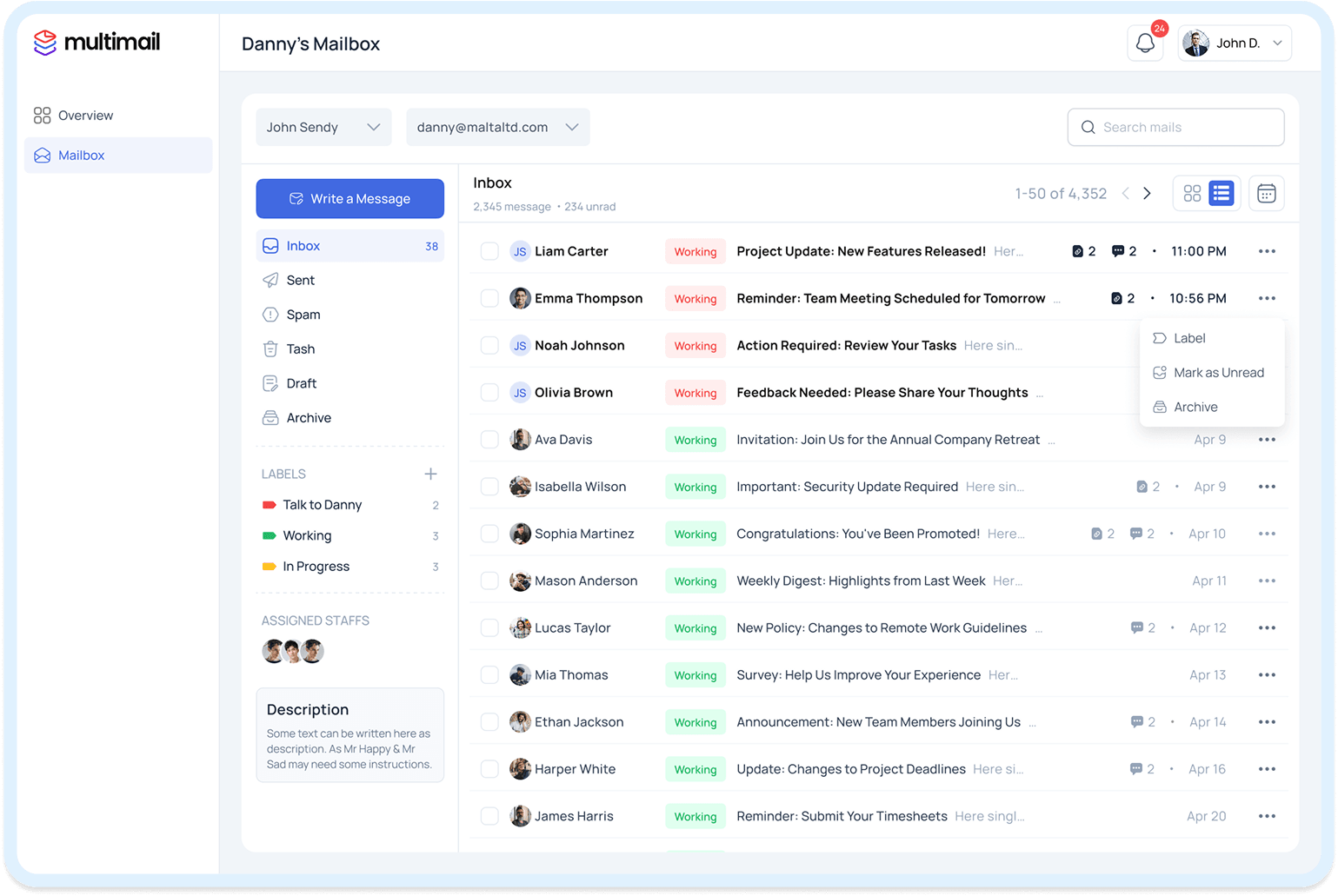Open the John Sendy dropdown
The height and width of the screenshot is (896, 1338).
[323, 127]
